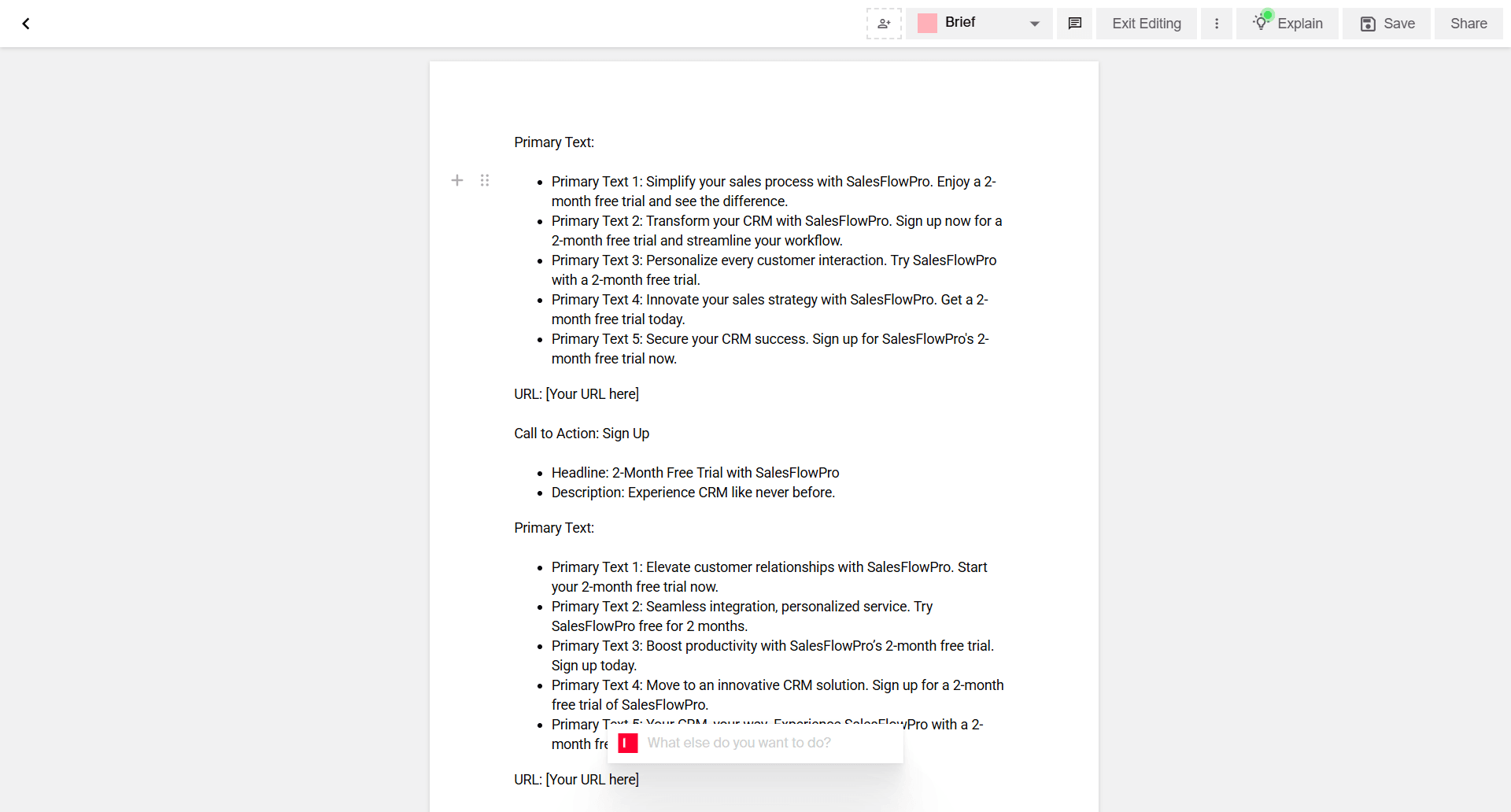The width and height of the screenshot is (1511, 812).
Task: Click 'Headline: 2-Month Free Trial with SalesFlowPro'
Action: 695,473
